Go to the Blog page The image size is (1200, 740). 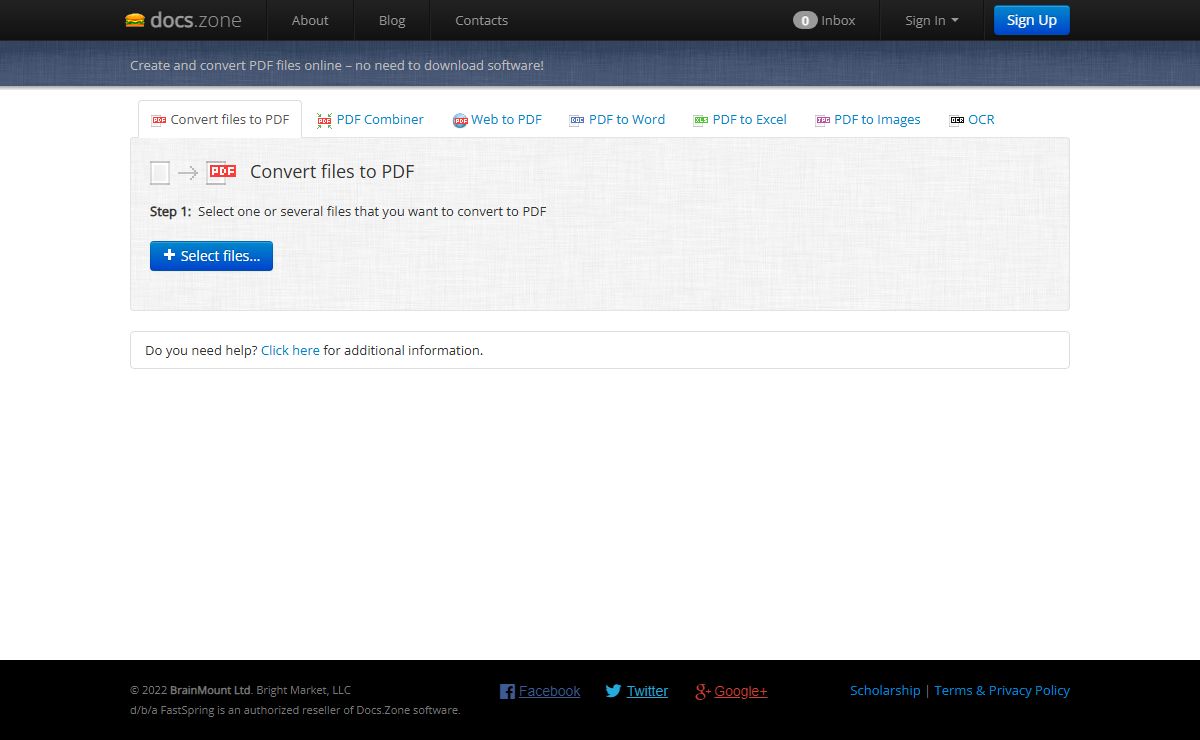click(x=392, y=20)
